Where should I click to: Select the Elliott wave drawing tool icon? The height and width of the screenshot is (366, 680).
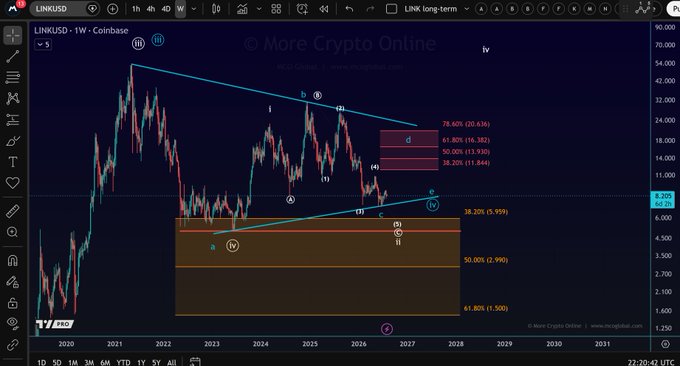point(643,8)
